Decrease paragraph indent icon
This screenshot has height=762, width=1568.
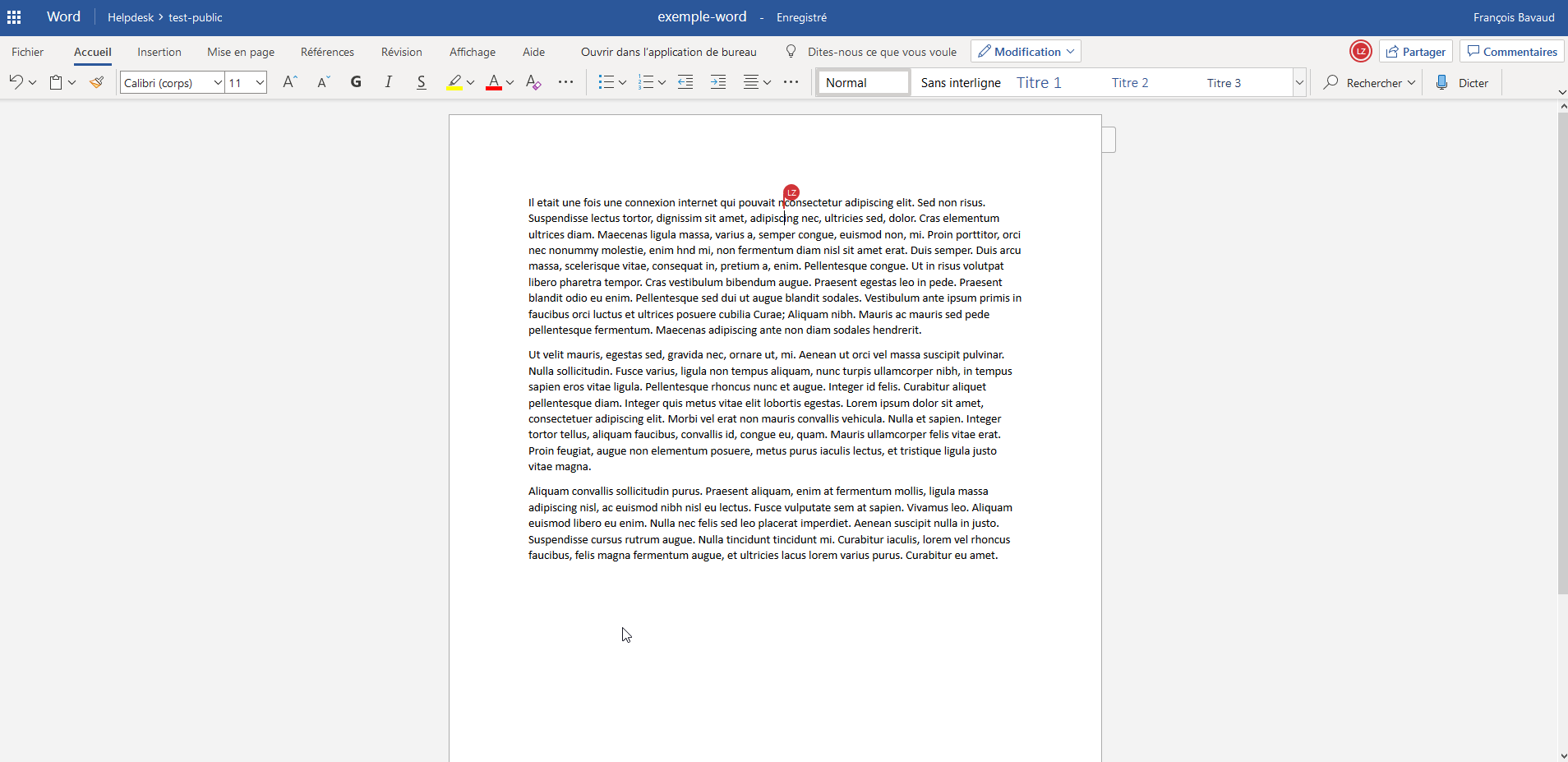click(685, 82)
